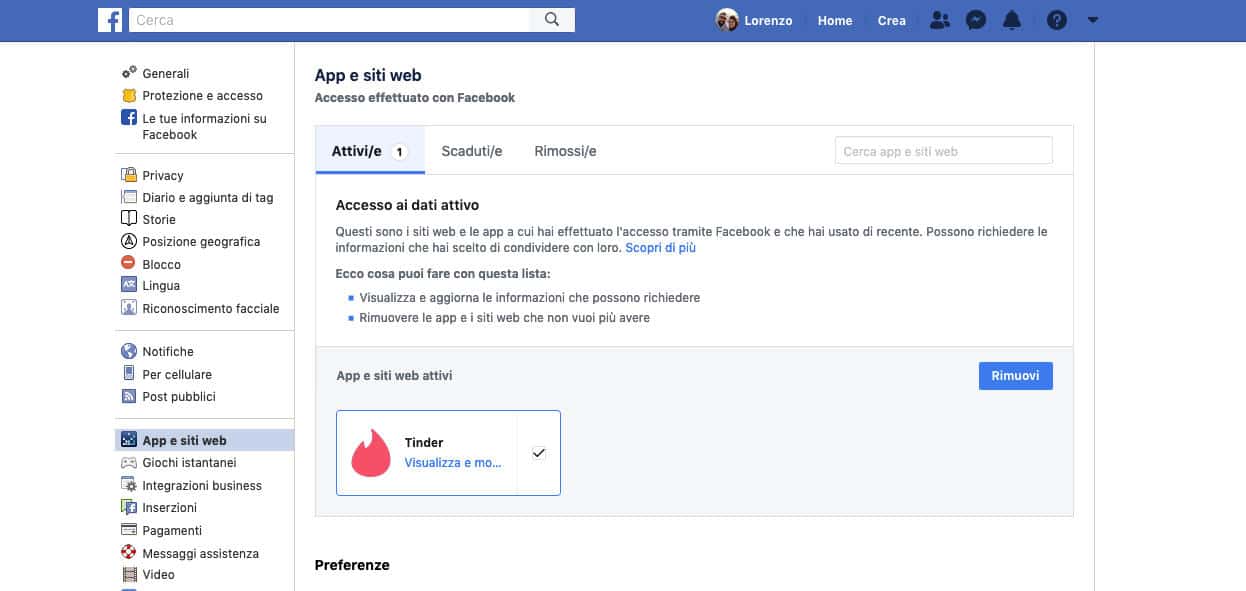1246x591 pixels.
Task: Go to Home in top bar
Action: point(835,20)
